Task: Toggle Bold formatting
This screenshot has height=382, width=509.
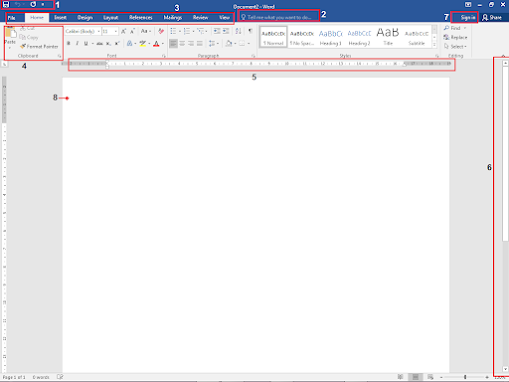Action: (x=68, y=43)
